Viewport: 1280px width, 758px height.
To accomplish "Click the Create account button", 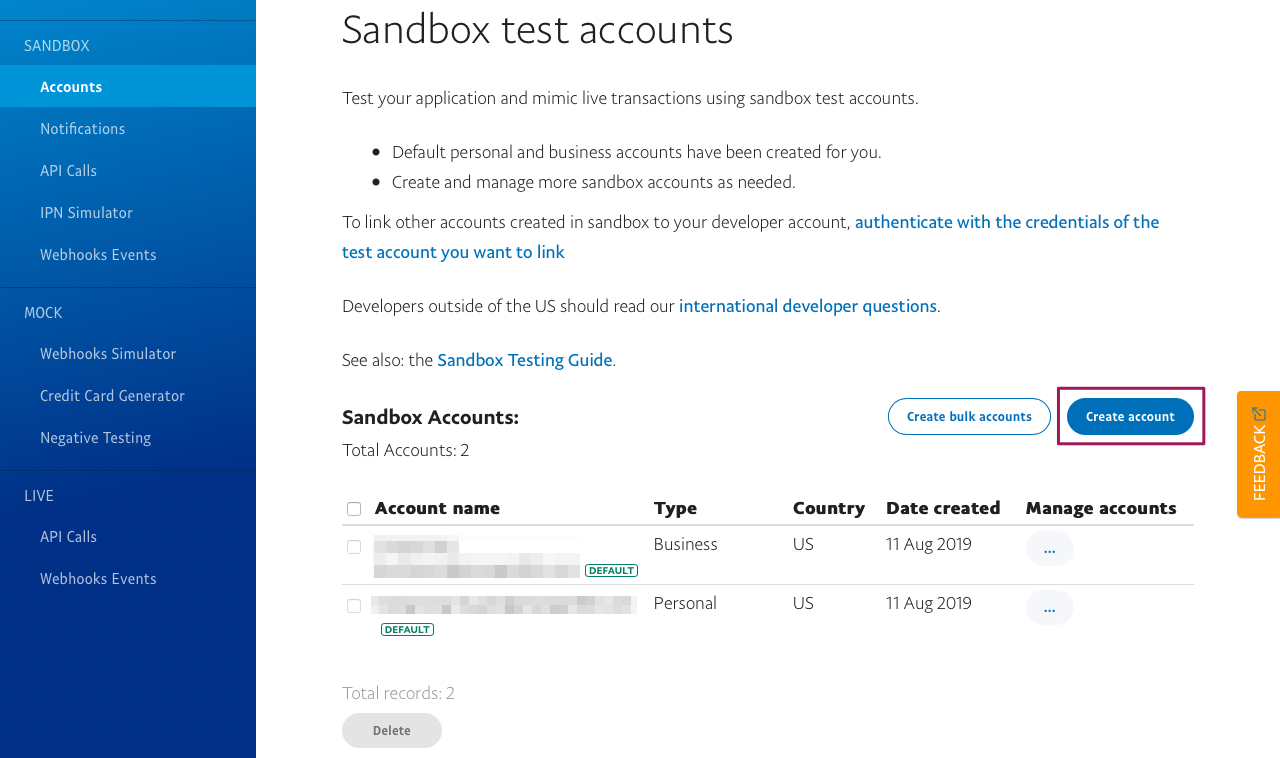I will tap(1130, 417).
